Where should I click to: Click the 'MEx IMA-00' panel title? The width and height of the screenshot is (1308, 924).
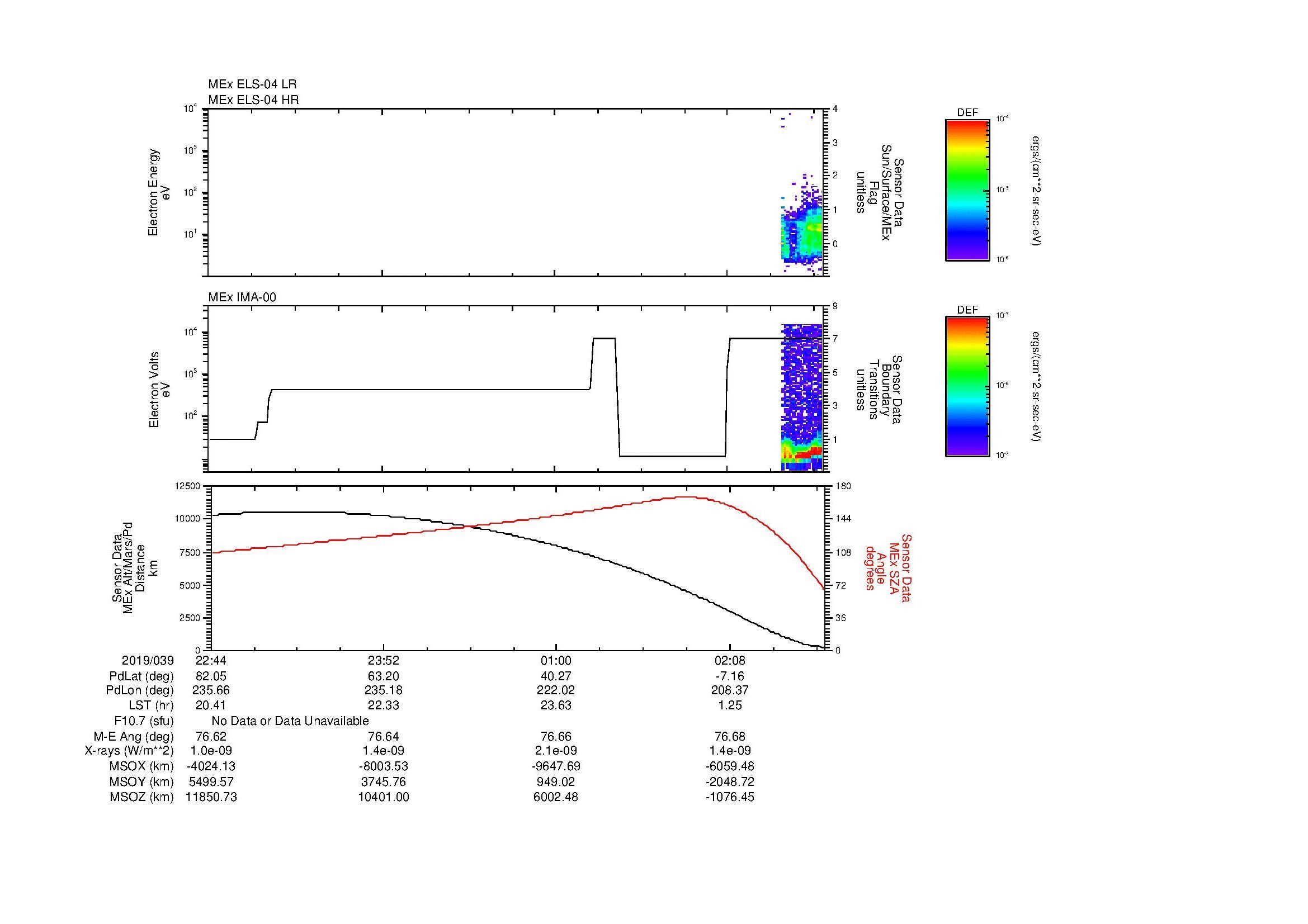click(x=242, y=297)
